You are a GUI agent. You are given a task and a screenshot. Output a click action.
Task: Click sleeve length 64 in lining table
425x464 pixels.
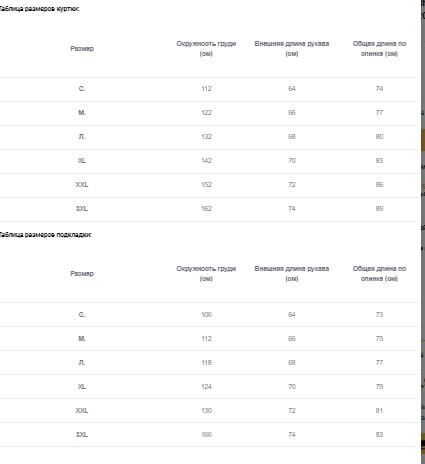coord(292,315)
